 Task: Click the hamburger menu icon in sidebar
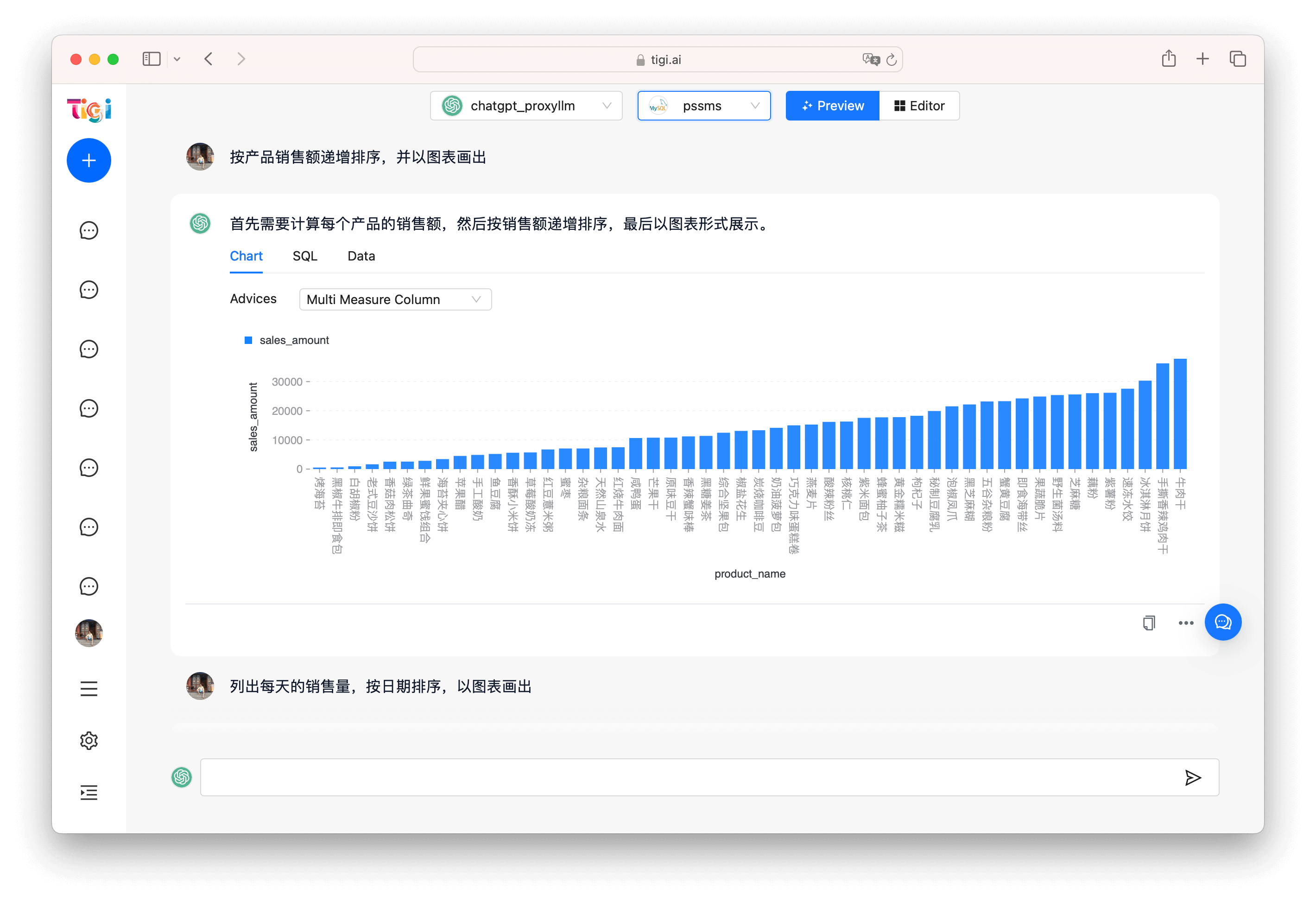(89, 688)
